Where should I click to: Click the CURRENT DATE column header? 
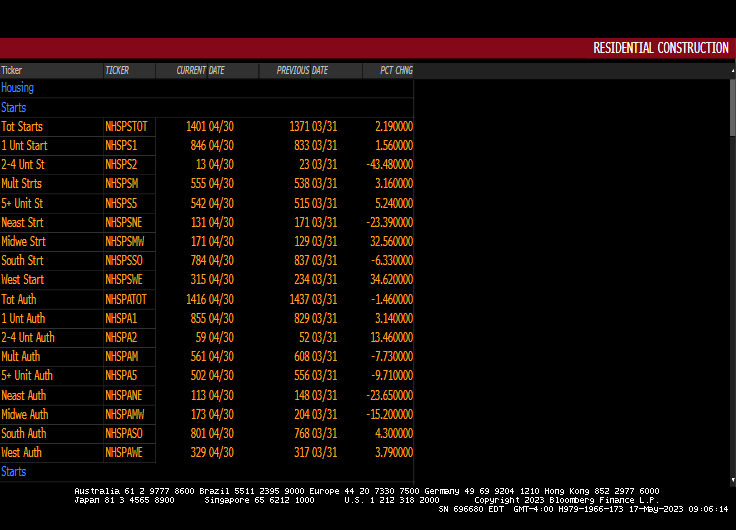point(200,71)
